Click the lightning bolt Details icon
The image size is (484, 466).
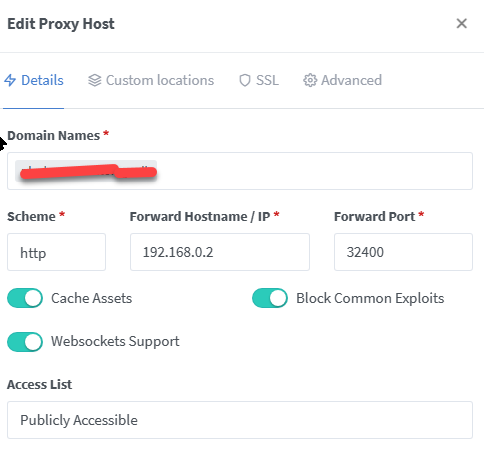point(10,80)
